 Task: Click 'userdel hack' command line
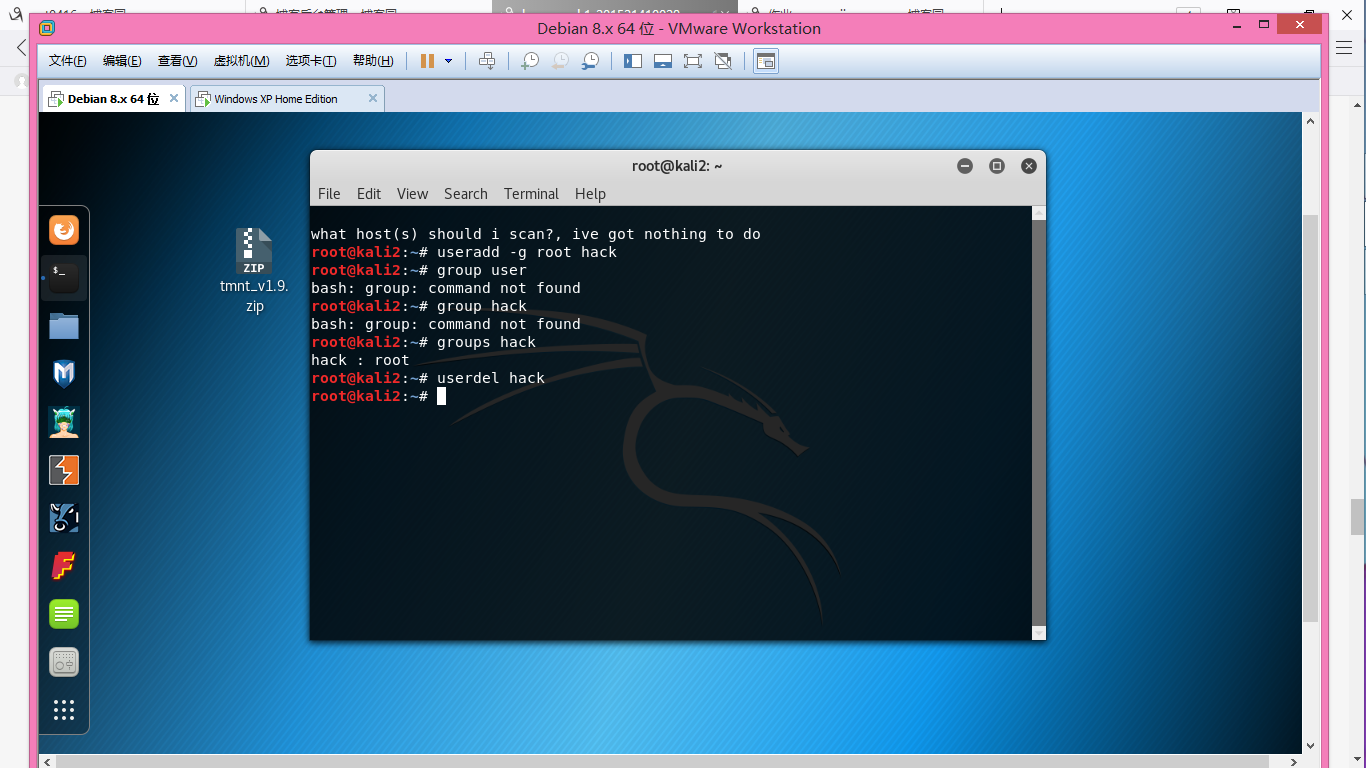[428, 378]
